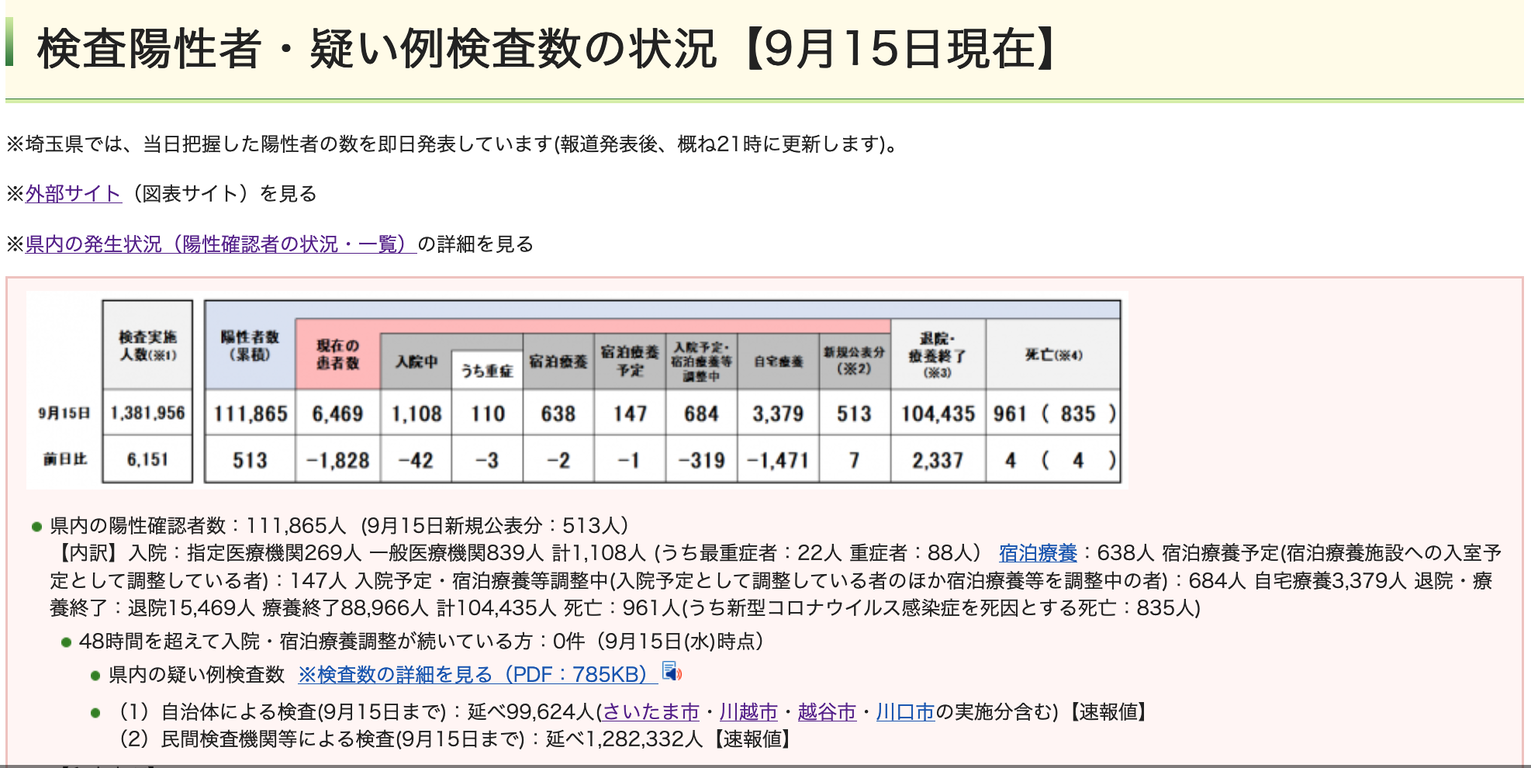Click the 新規公表分(※2) column header
Screen dimensions: 1531x768
pyautogui.click(x=855, y=361)
